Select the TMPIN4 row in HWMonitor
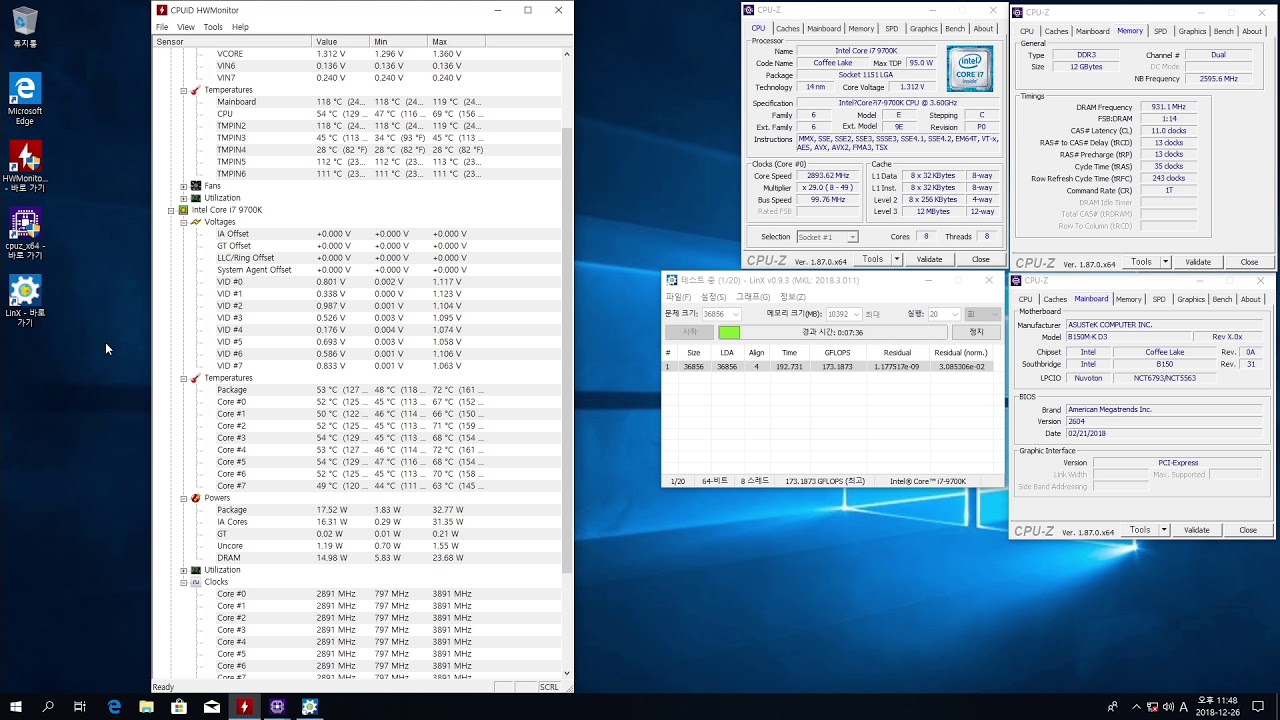The image size is (1280, 720). point(358,150)
